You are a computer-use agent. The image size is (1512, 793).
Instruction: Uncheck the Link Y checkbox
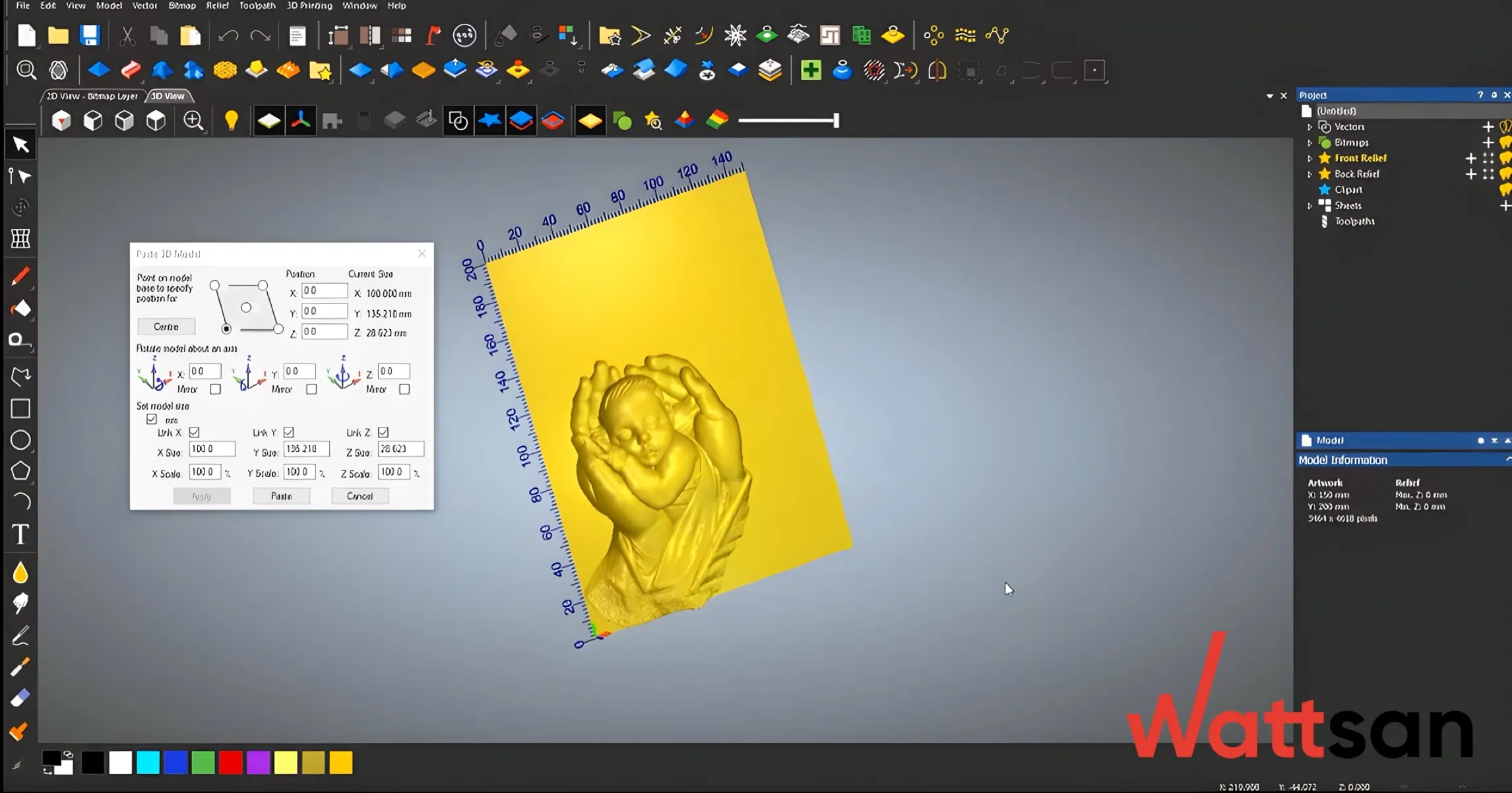coord(288,432)
